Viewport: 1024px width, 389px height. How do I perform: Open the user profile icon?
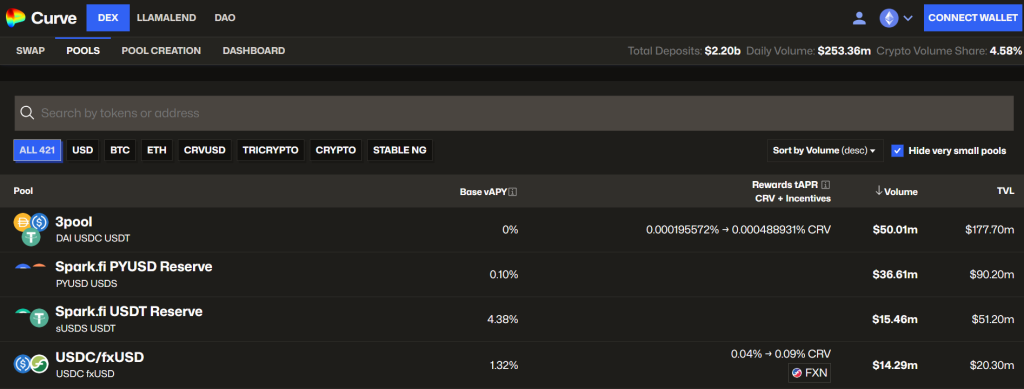click(x=859, y=18)
